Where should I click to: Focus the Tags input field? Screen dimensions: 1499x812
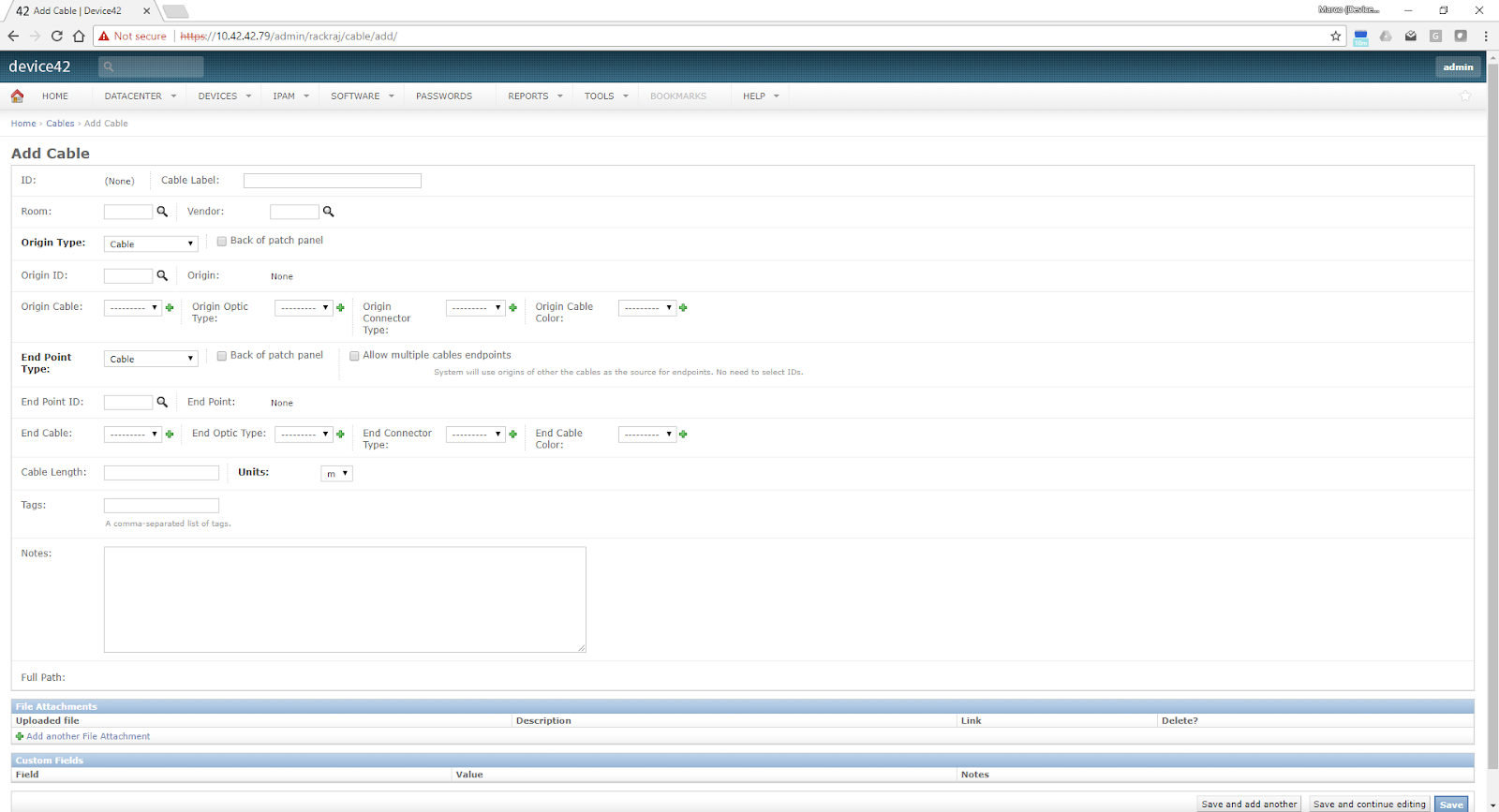[x=161, y=506]
